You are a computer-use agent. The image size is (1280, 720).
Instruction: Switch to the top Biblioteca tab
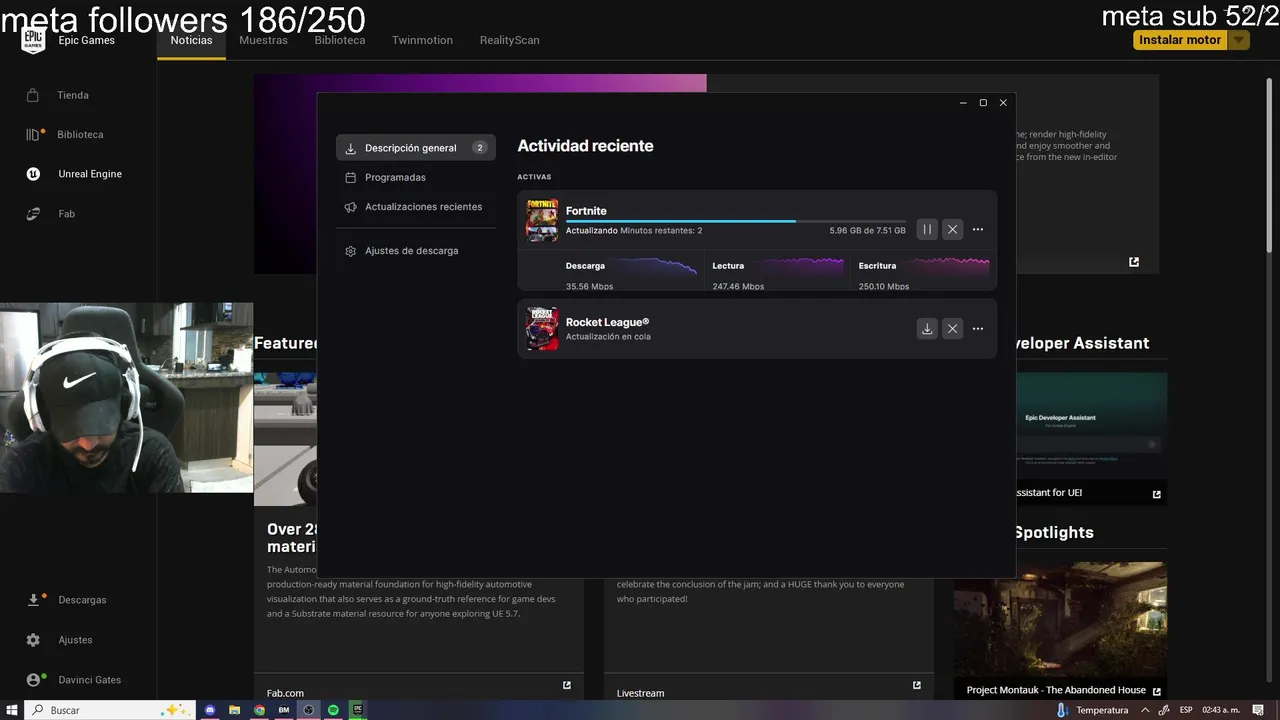coord(340,40)
